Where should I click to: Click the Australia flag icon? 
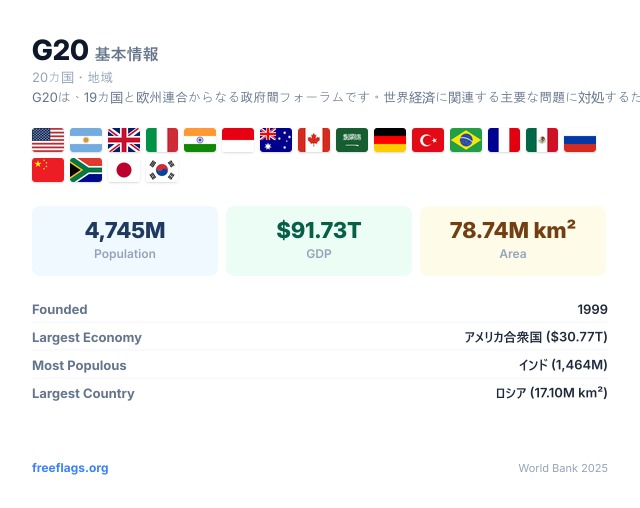click(276, 140)
